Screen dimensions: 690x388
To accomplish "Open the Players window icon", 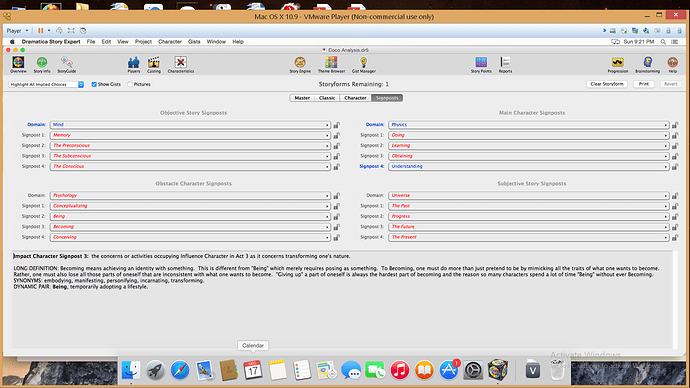I will [x=134, y=64].
